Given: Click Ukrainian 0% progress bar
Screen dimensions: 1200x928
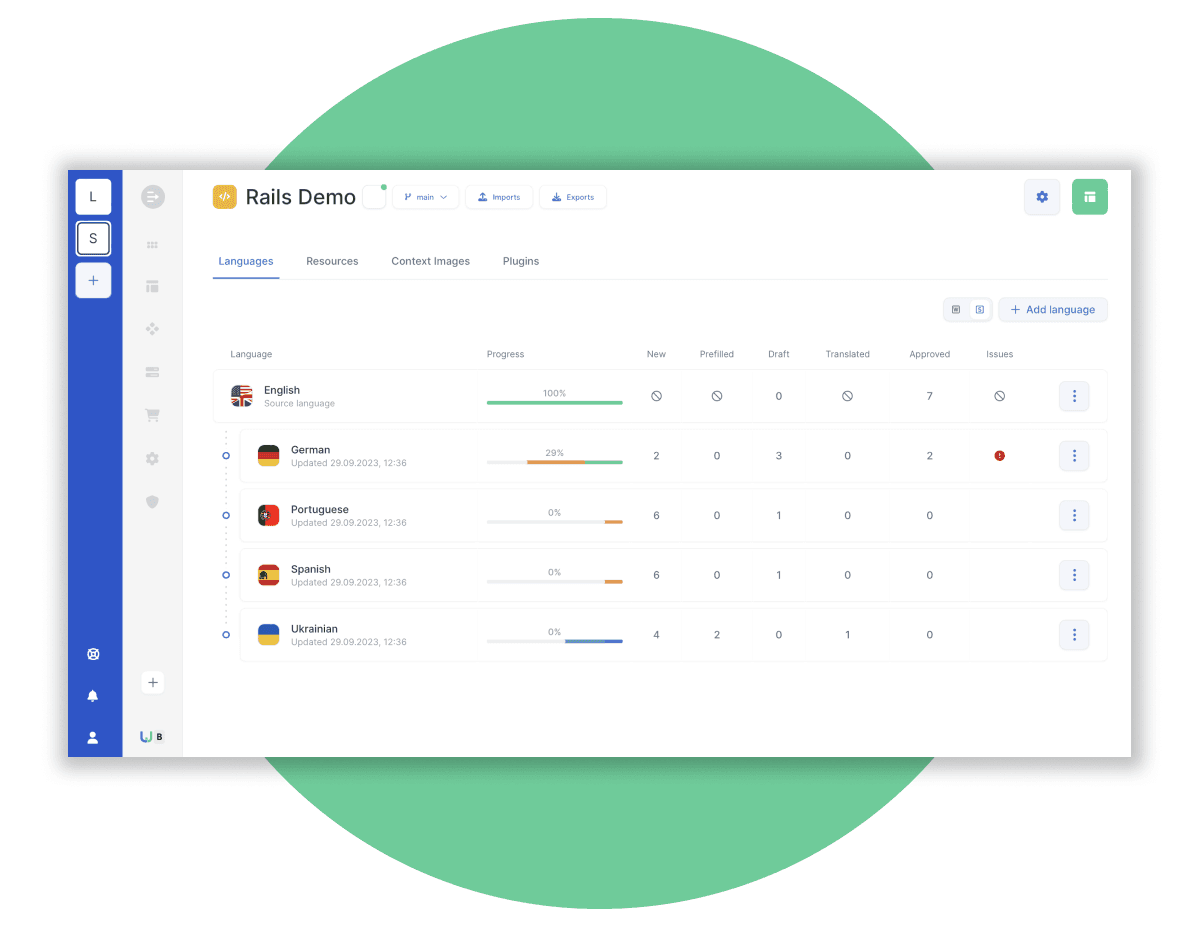Looking at the screenshot, I should point(555,641).
